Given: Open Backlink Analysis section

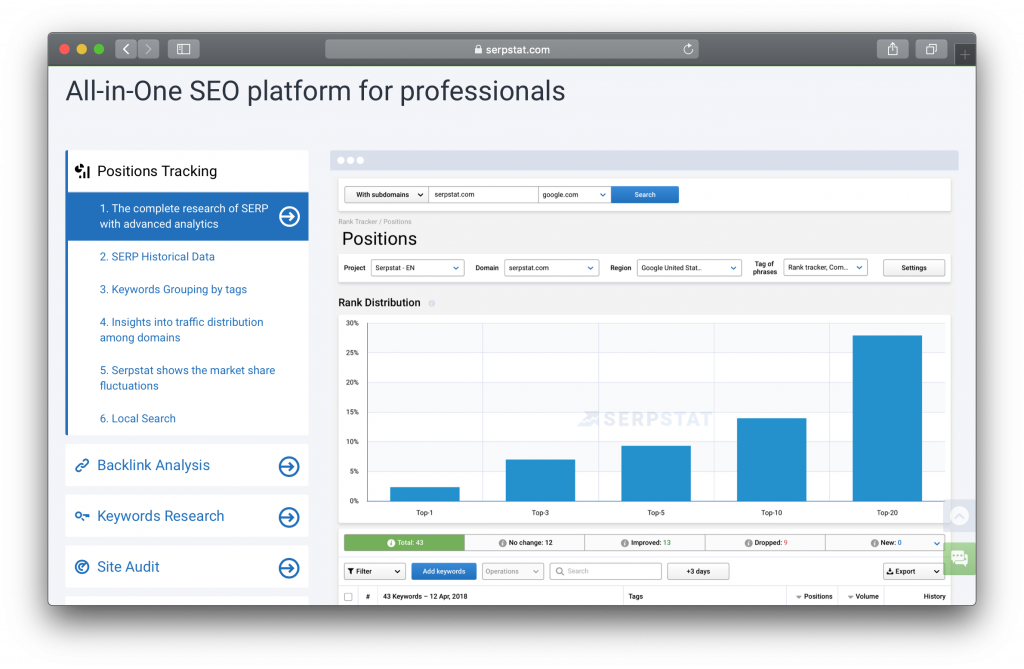Looking at the screenshot, I should (x=187, y=466).
